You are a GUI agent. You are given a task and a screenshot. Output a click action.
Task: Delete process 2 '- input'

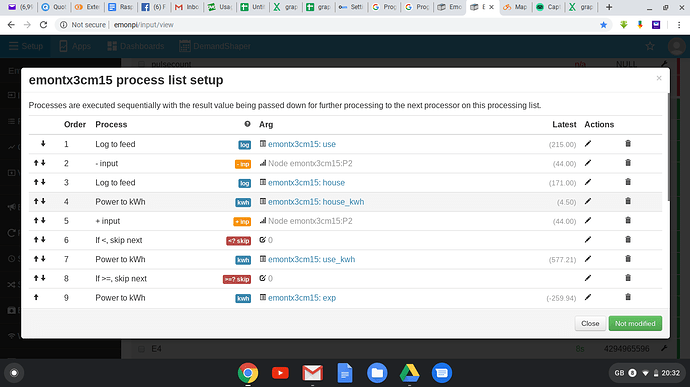click(x=628, y=163)
